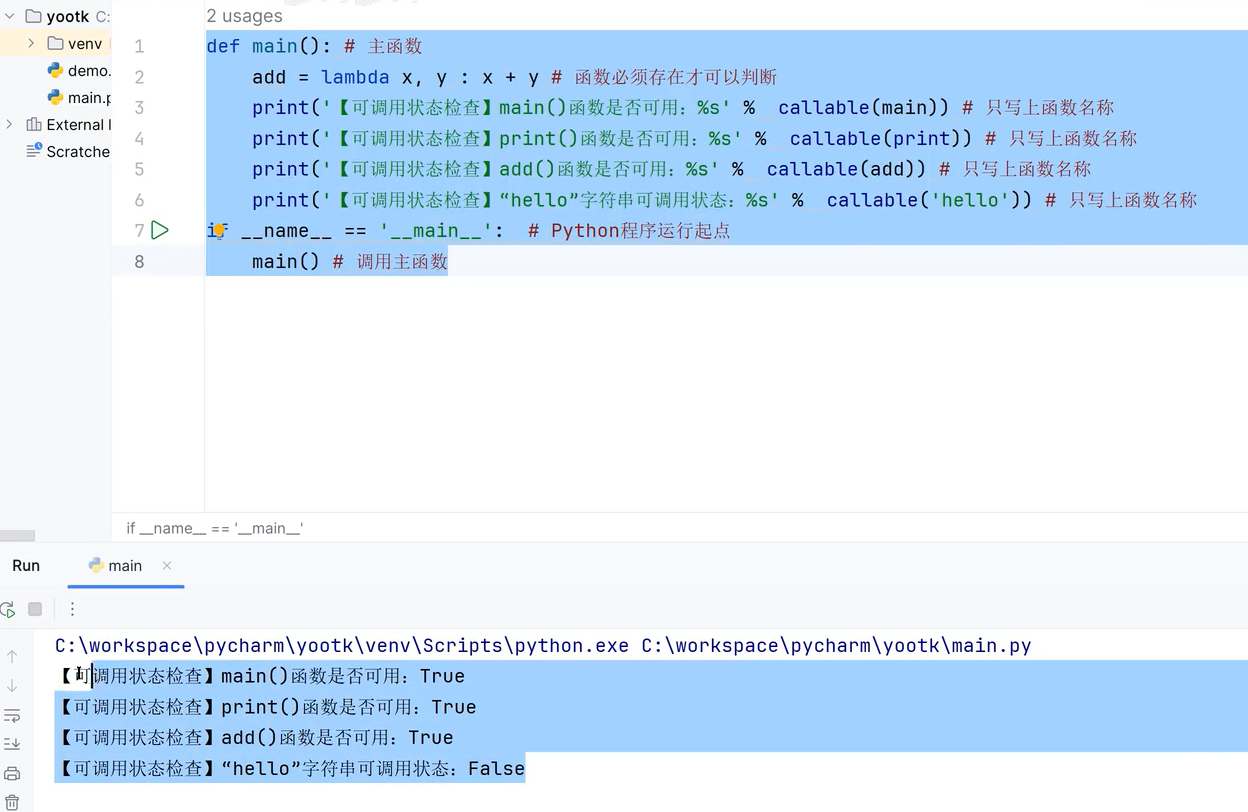Select the main tab in Run panel
Viewport: 1248px width, 812px height.
125,565
